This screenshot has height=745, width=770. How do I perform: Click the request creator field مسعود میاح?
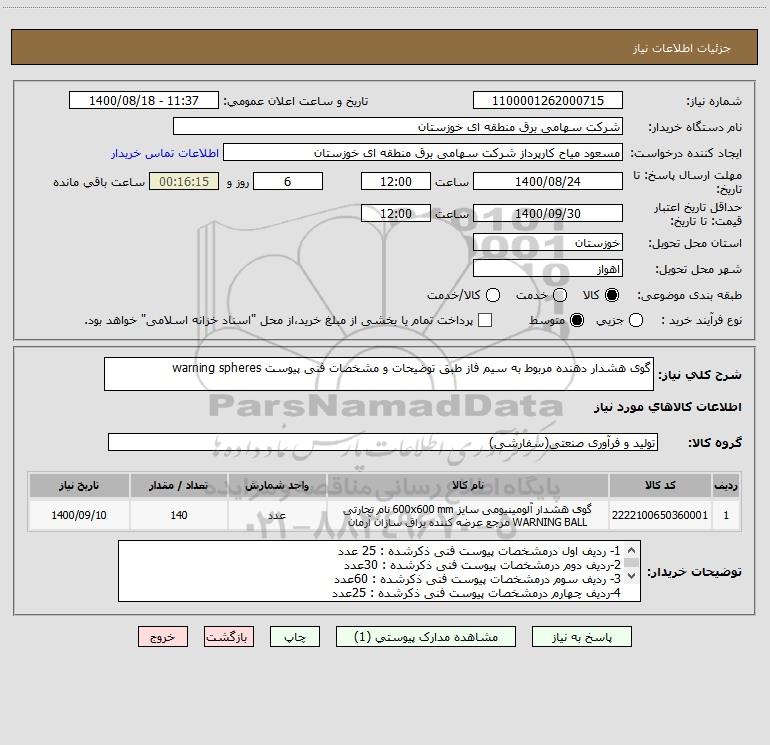423,153
